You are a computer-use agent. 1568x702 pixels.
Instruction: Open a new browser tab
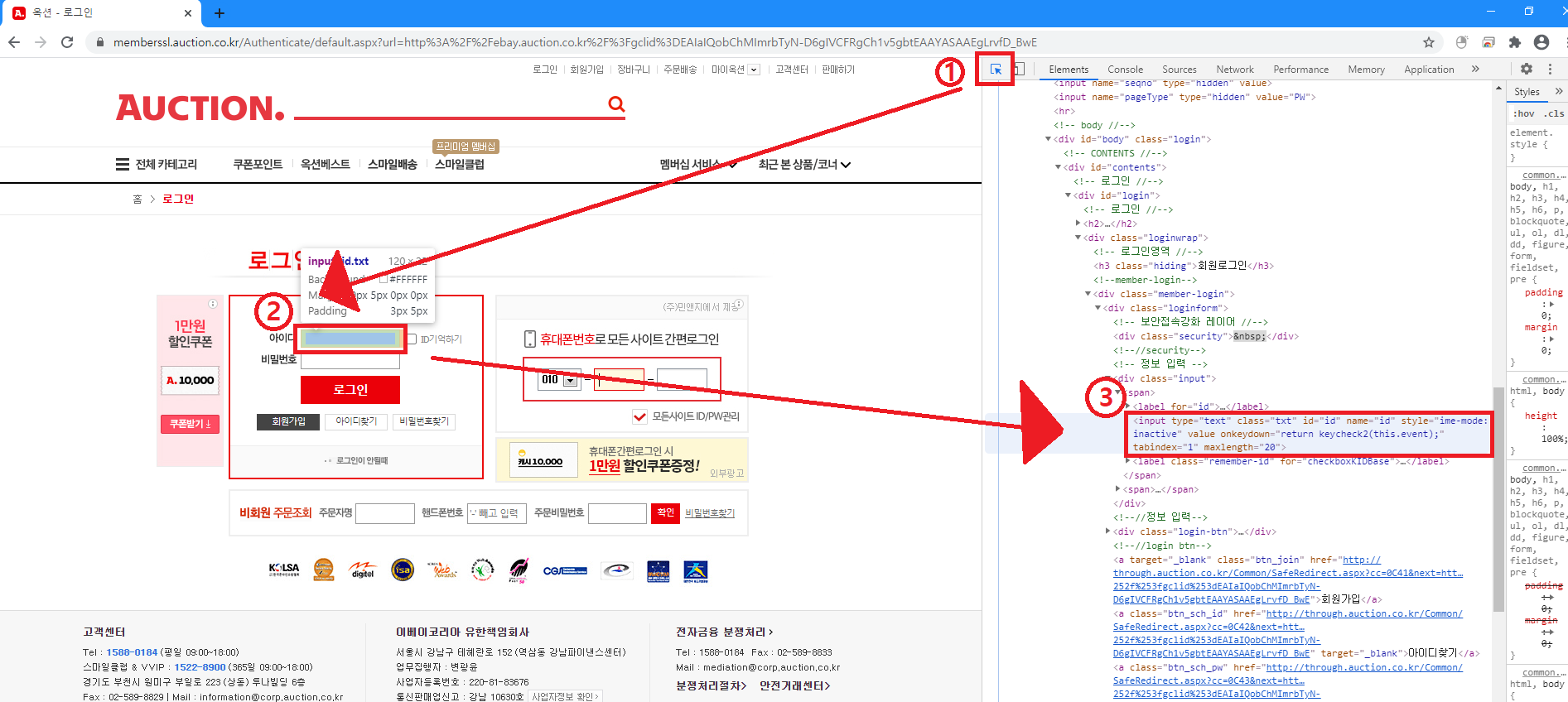click(220, 13)
